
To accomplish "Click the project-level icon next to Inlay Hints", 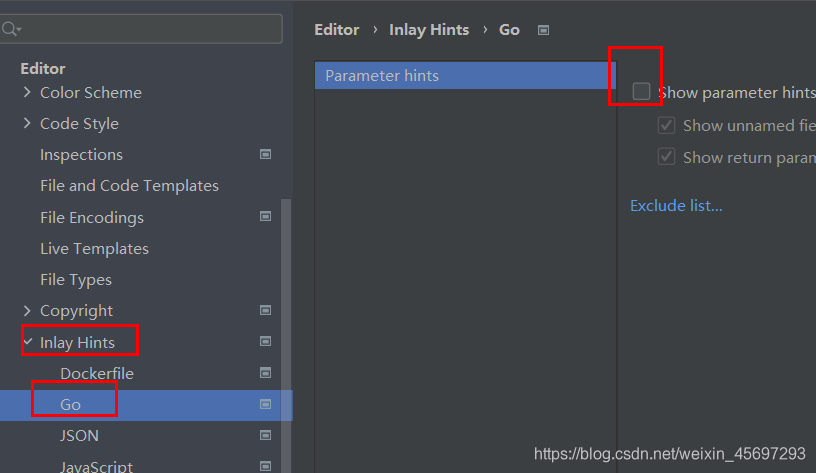I will coord(265,341).
